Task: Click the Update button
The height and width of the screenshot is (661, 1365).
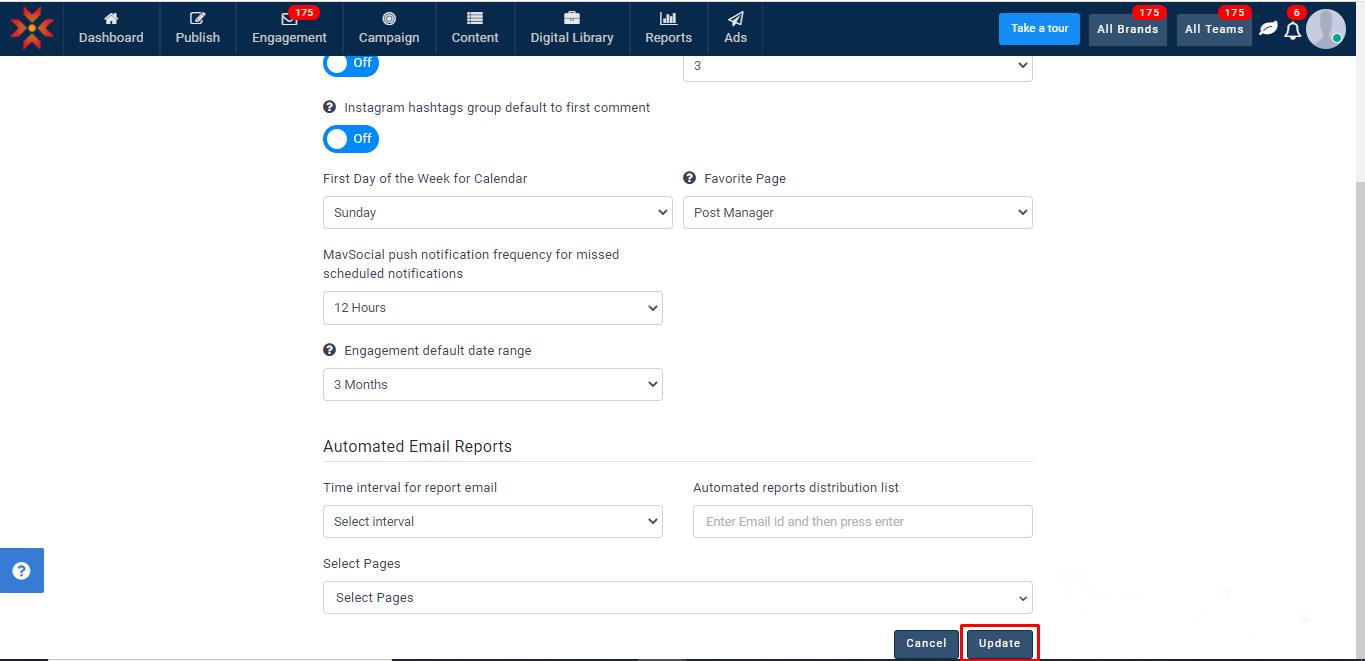Action: click(999, 643)
